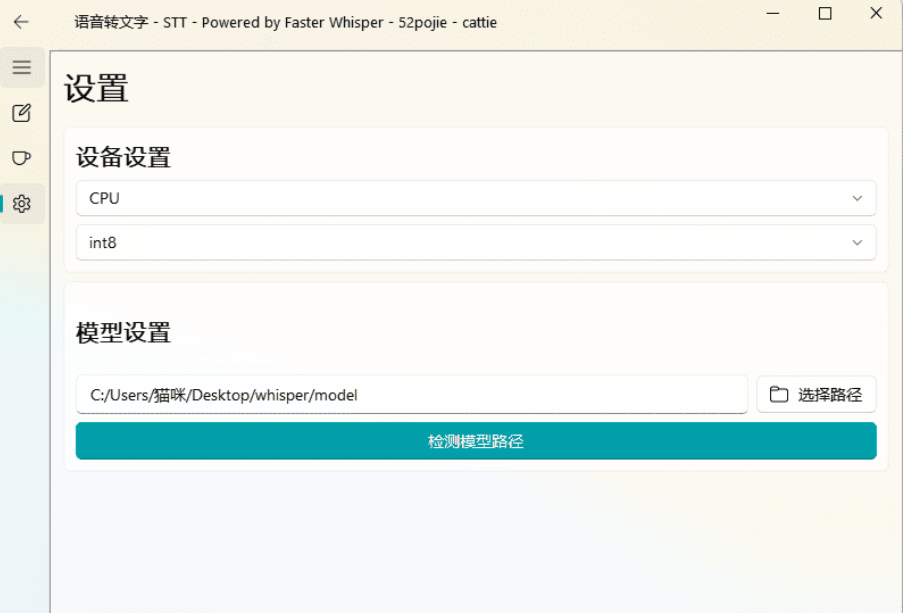The height and width of the screenshot is (613, 903).
Task: Go back with the arrow icon
Action: click(x=21, y=22)
